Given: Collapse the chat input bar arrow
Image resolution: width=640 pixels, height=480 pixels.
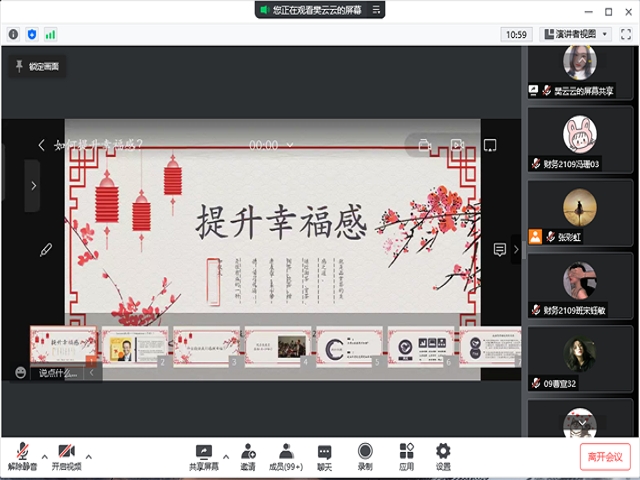Looking at the screenshot, I should [x=92, y=372].
